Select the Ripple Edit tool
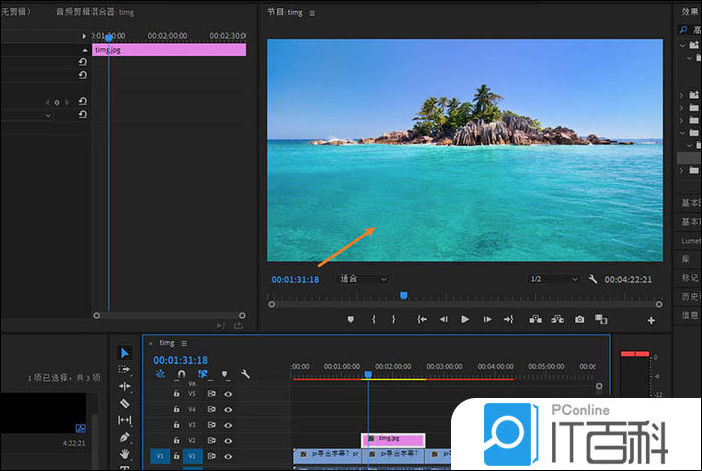702x471 pixels. point(125,386)
